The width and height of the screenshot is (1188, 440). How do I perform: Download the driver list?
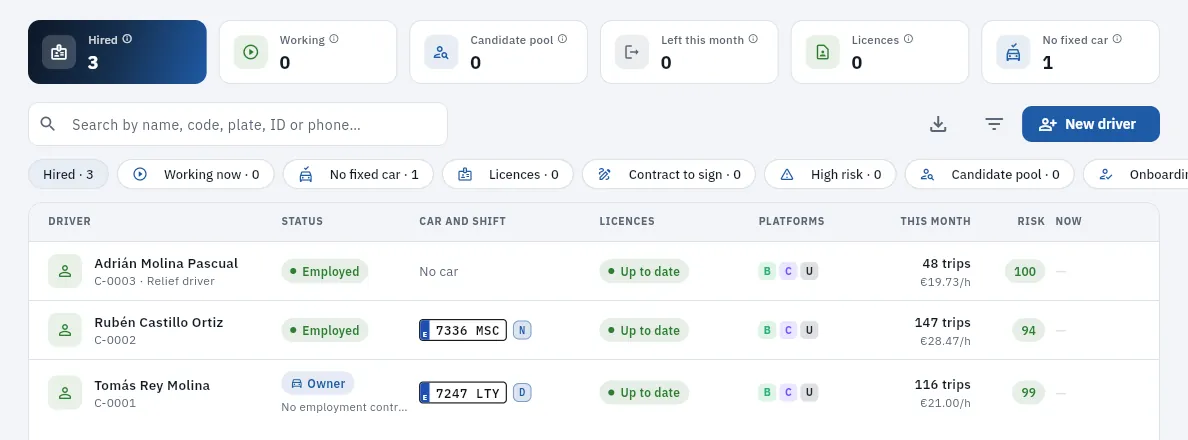pyautogui.click(x=938, y=124)
